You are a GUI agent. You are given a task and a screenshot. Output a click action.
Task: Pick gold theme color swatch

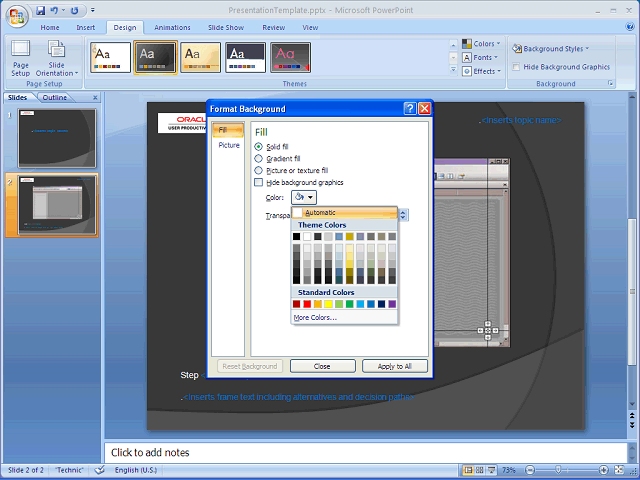click(x=349, y=236)
